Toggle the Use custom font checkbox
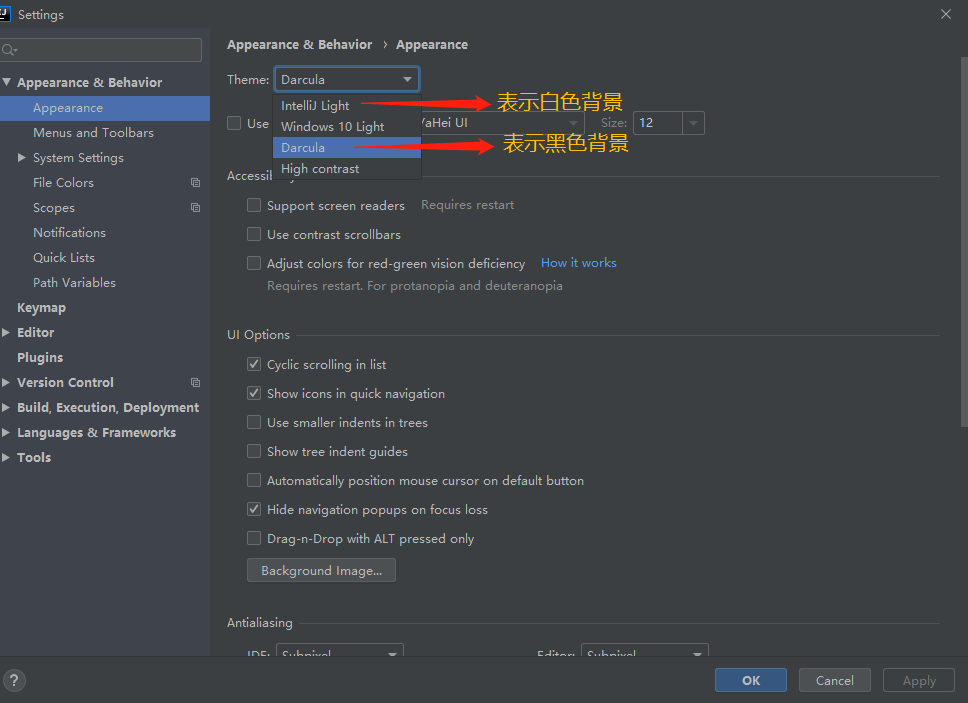Screen dimensions: 968x703 (x=234, y=123)
